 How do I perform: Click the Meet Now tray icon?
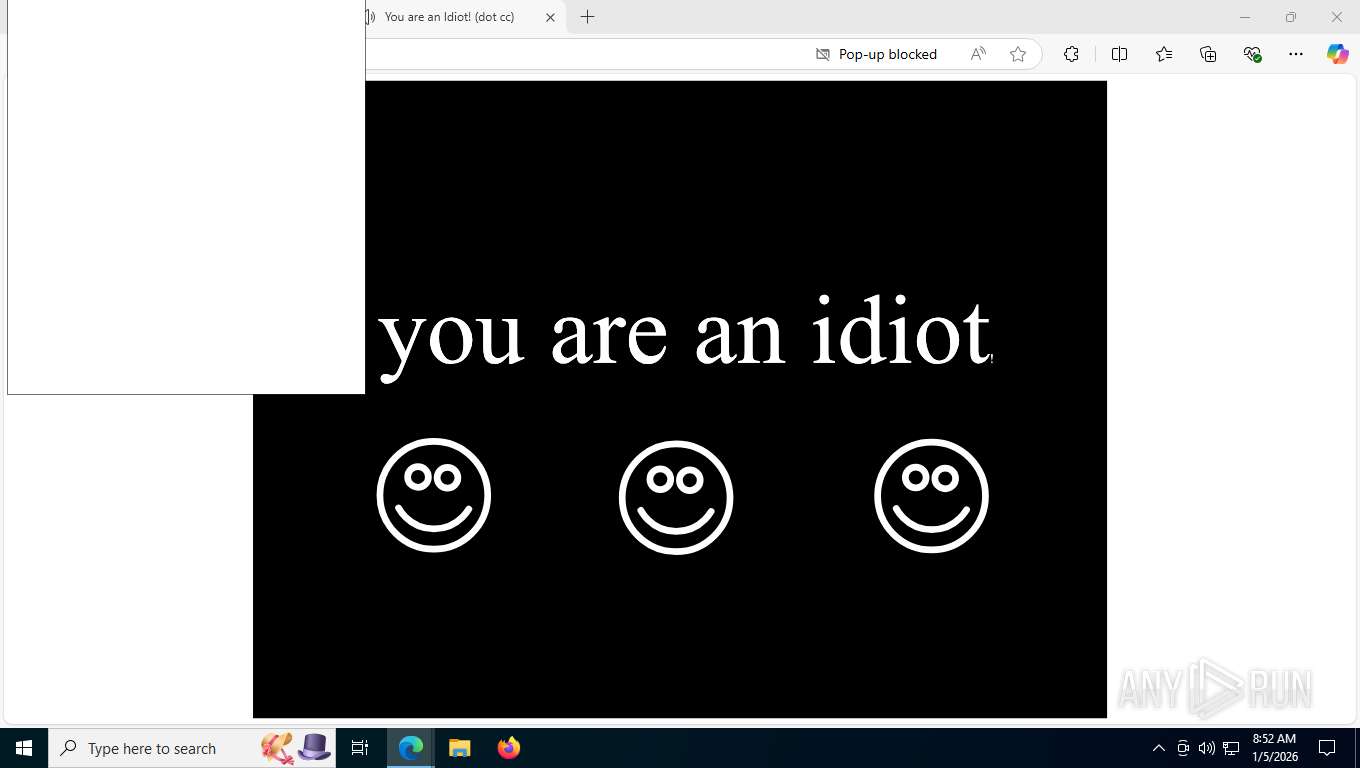coord(1183,748)
